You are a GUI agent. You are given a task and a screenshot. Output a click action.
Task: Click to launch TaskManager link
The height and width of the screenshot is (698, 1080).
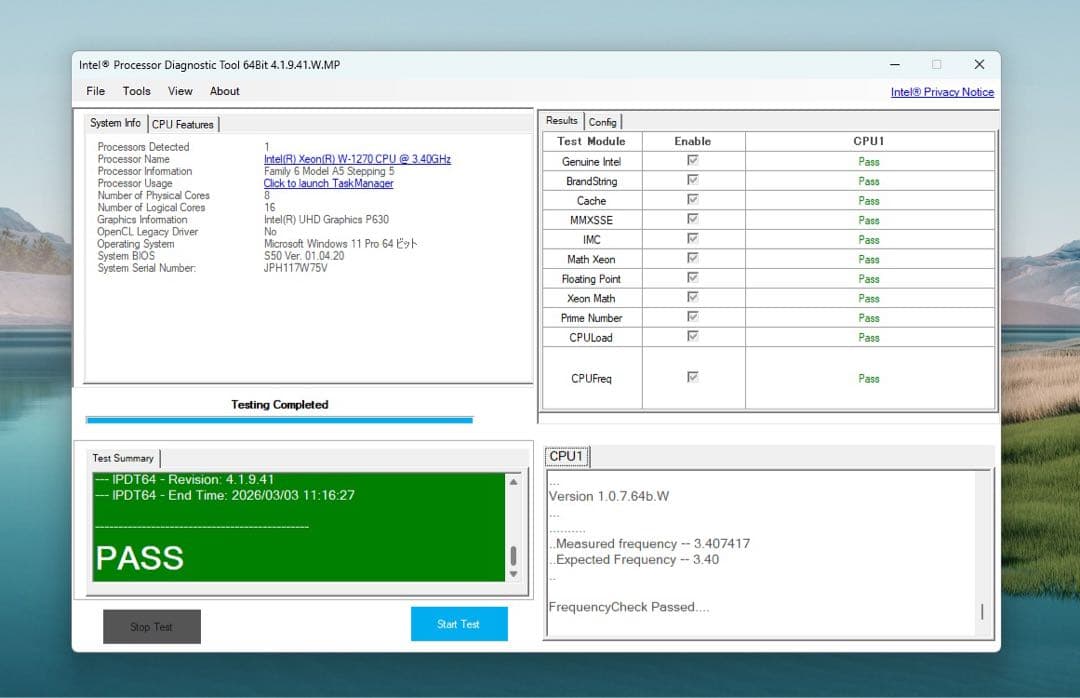tap(329, 183)
